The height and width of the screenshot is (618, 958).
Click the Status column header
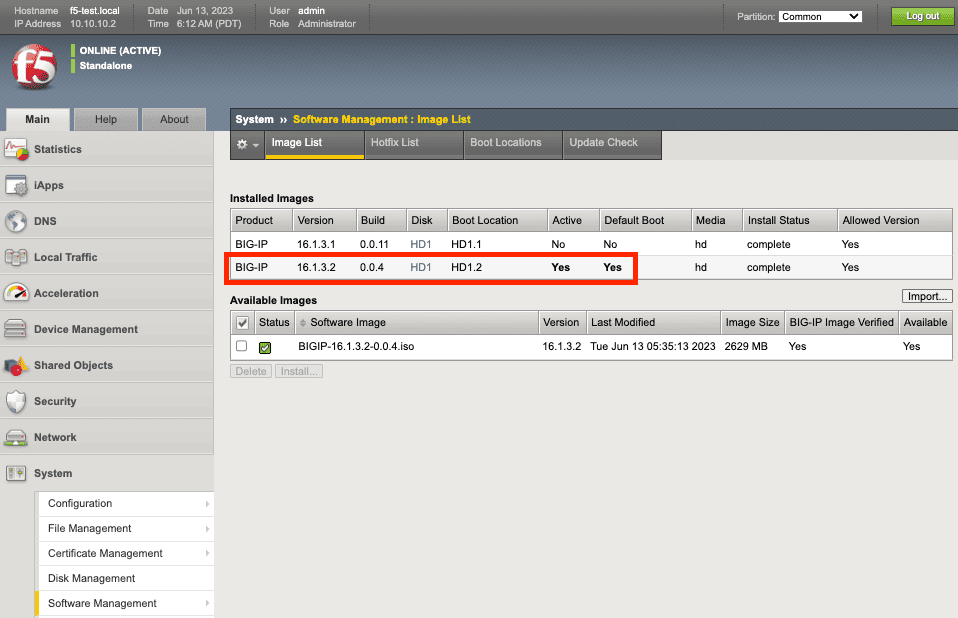[x=274, y=322]
